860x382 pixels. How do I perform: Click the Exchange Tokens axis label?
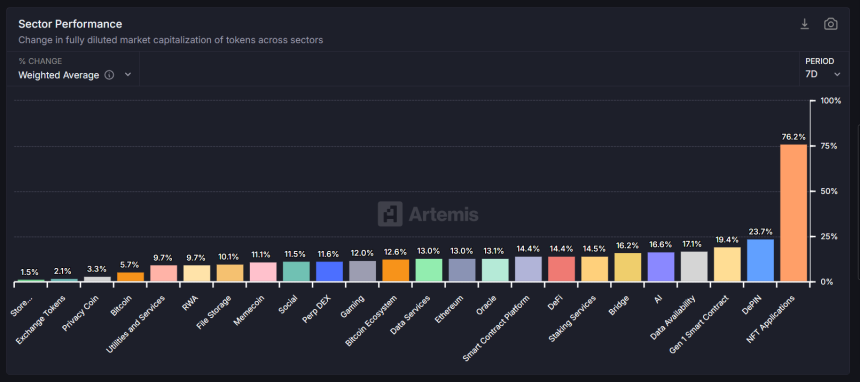pyautogui.click(x=41, y=320)
